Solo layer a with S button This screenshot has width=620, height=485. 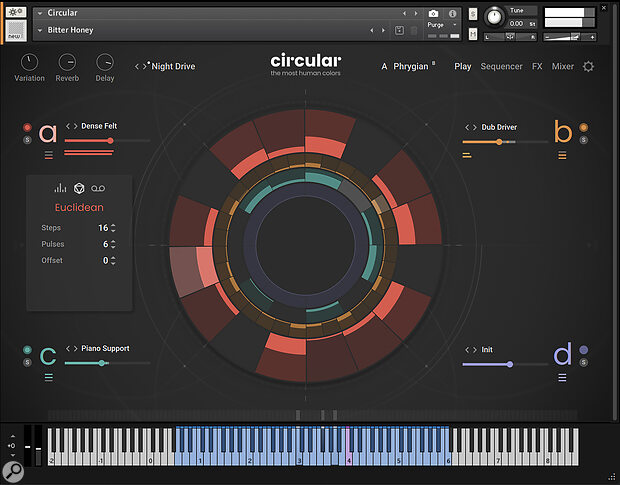click(27, 140)
